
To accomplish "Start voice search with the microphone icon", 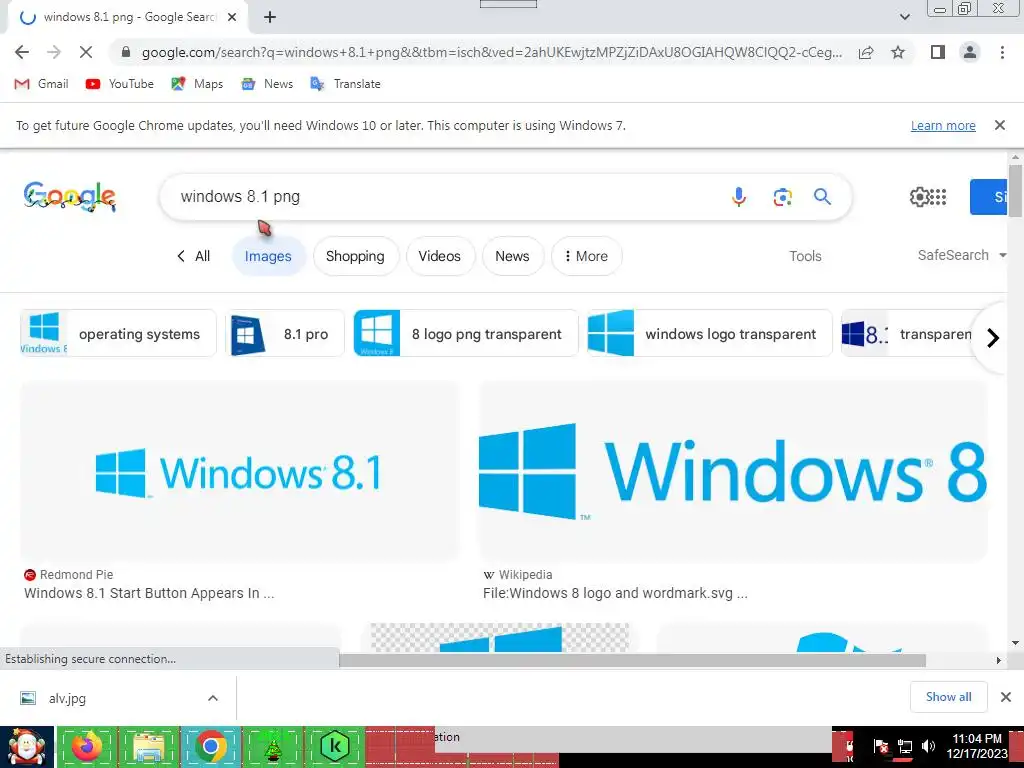I will [739, 197].
